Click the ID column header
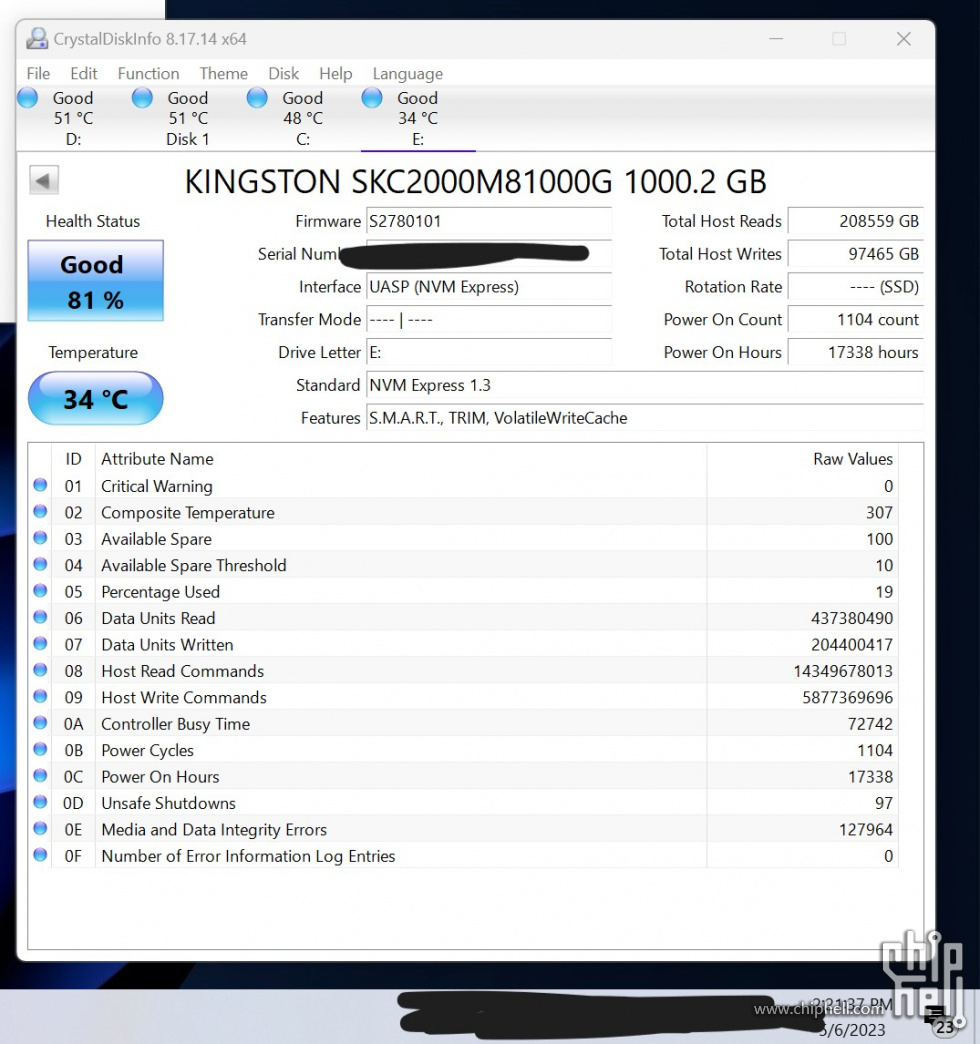The image size is (980, 1044). (73, 459)
